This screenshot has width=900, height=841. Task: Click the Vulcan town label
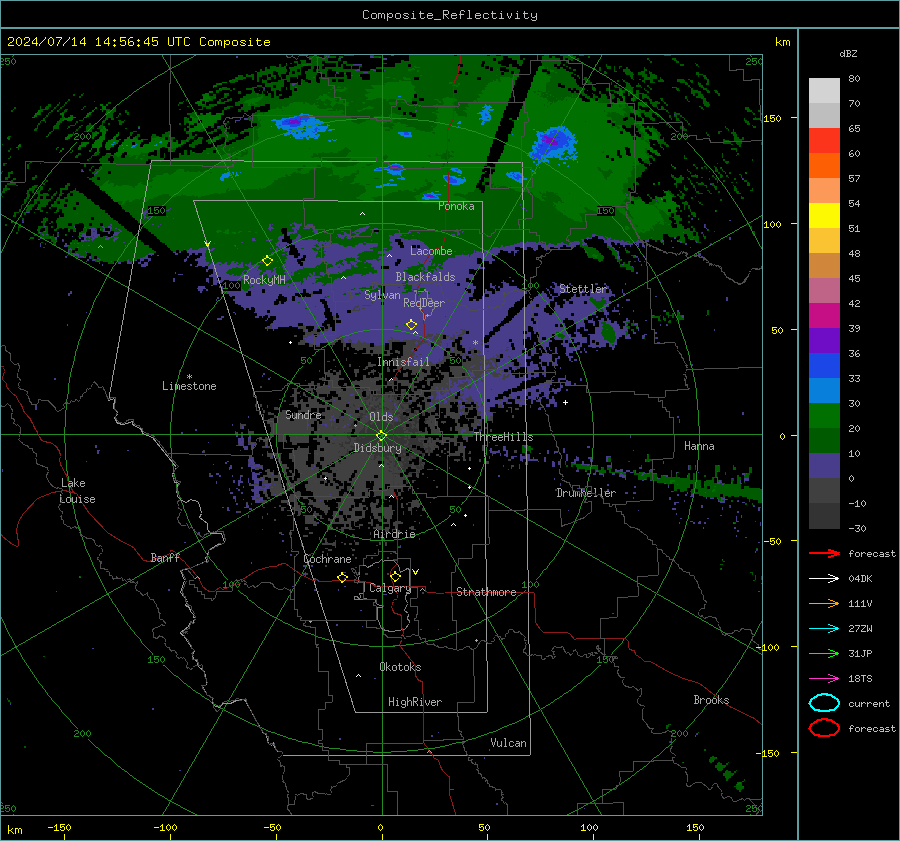[508, 743]
